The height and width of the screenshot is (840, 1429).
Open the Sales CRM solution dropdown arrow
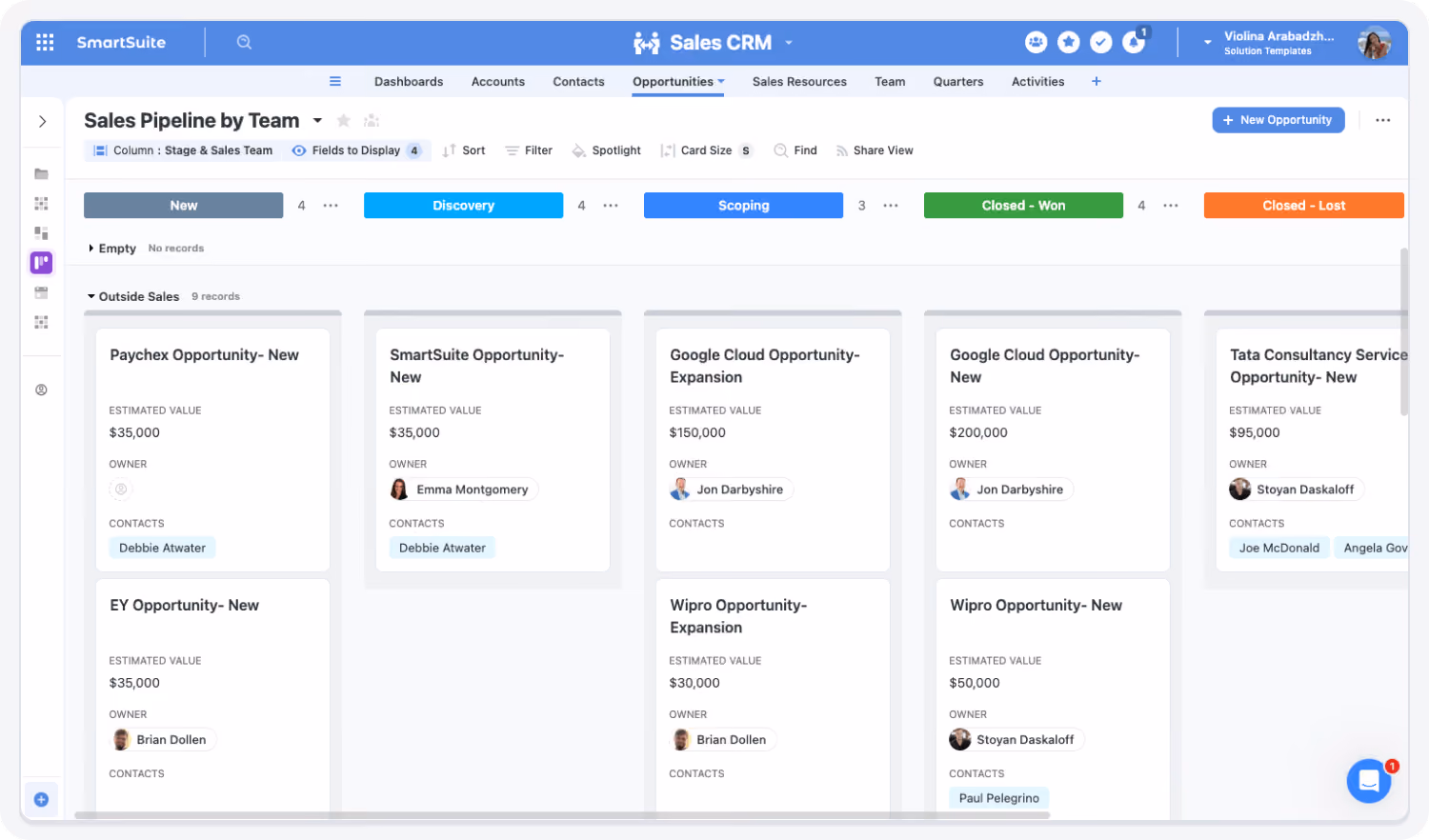coord(789,43)
